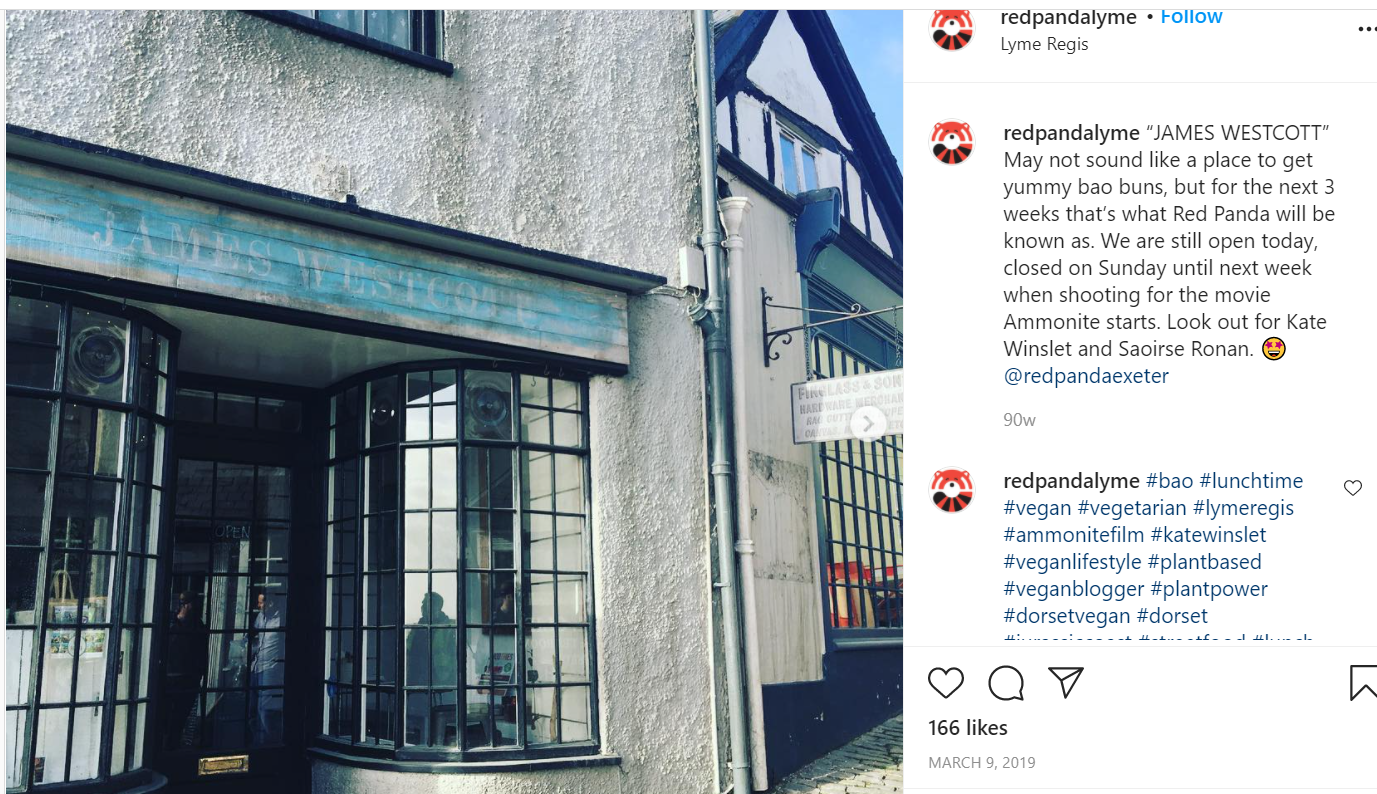Open the #katewinslet hashtag

point(1208,535)
